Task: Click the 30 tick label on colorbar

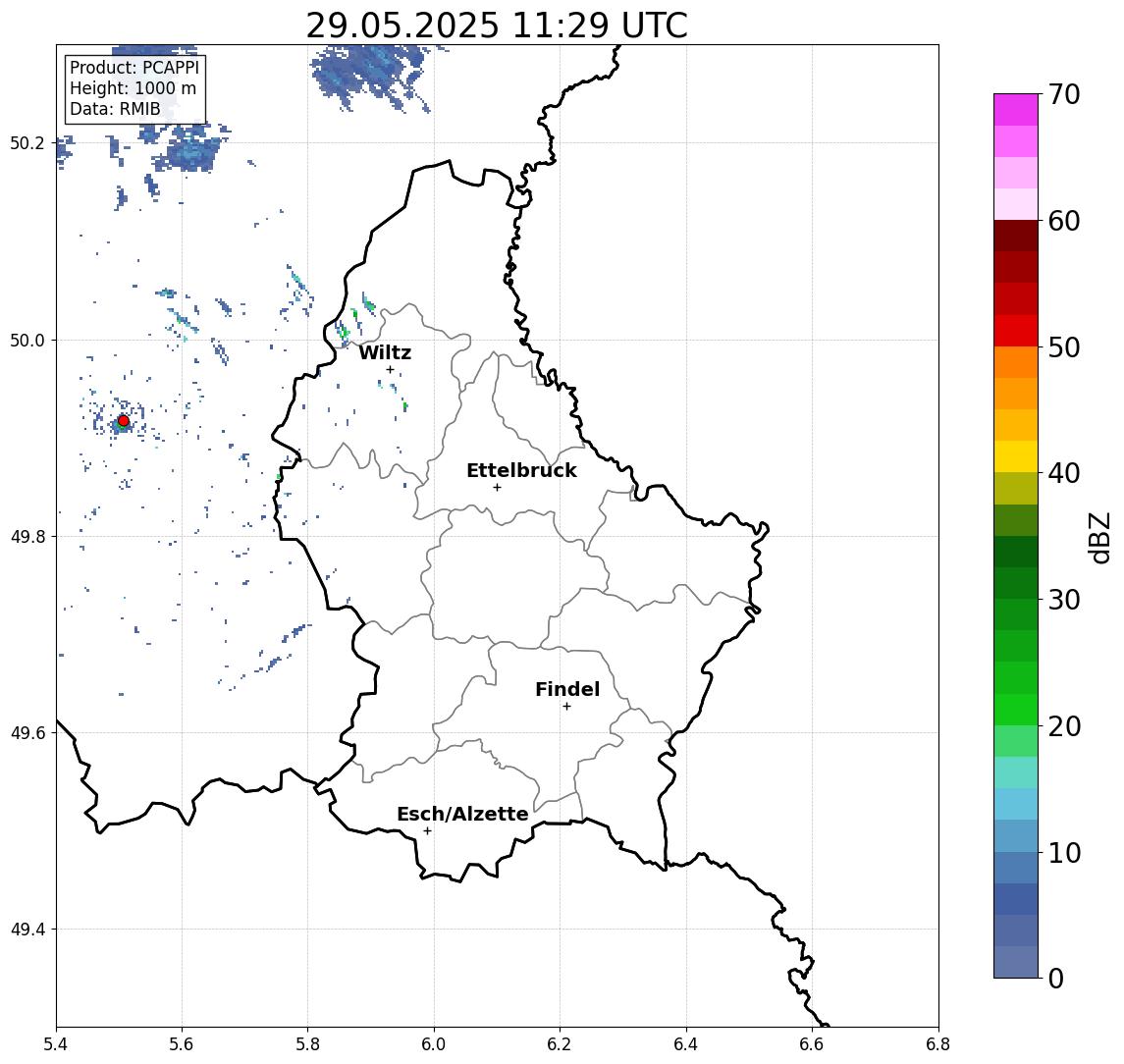Action: [x=1064, y=600]
